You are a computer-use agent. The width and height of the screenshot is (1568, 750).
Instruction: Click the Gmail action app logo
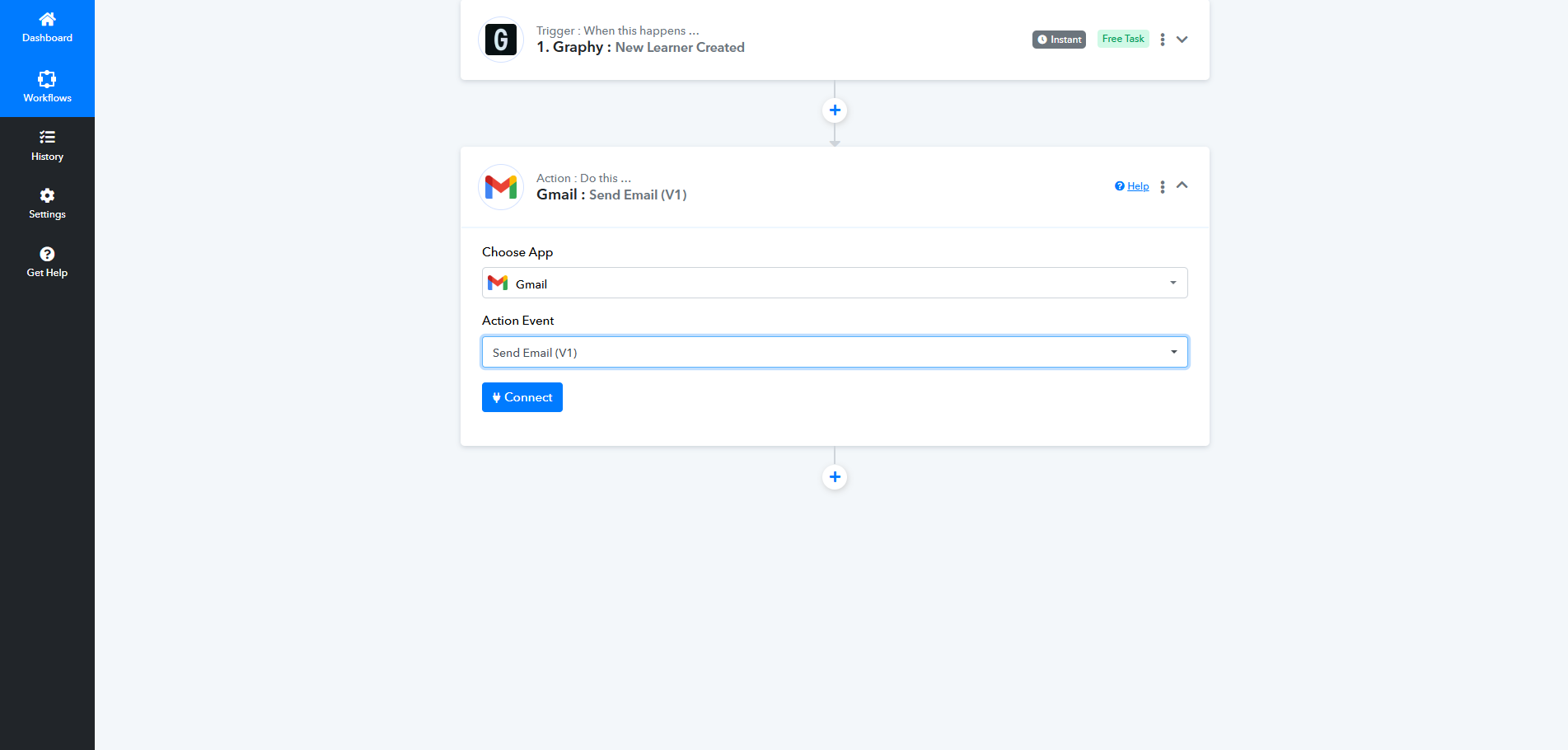click(x=501, y=187)
